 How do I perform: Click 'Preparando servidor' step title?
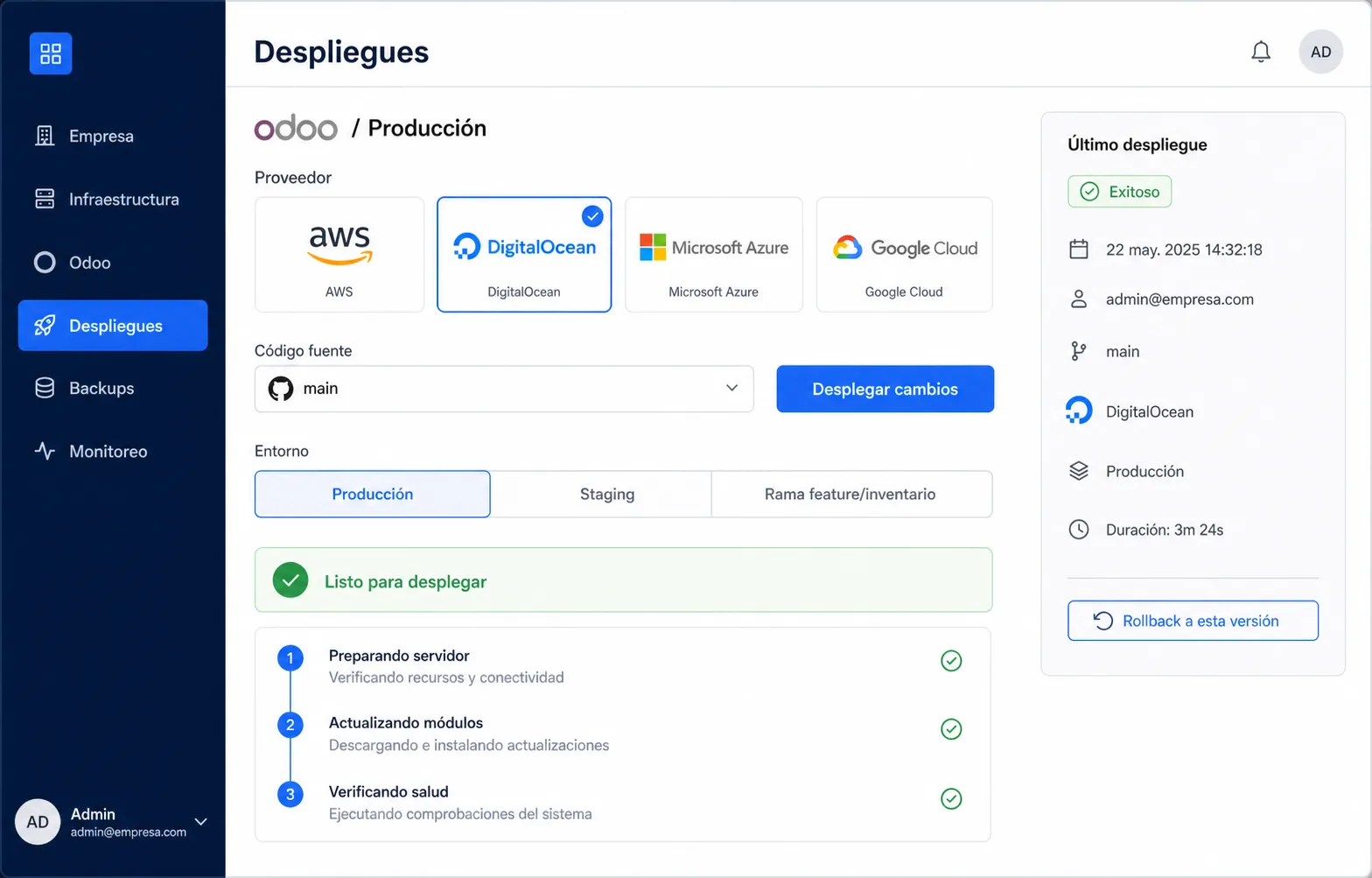pyautogui.click(x=399, y=656)
